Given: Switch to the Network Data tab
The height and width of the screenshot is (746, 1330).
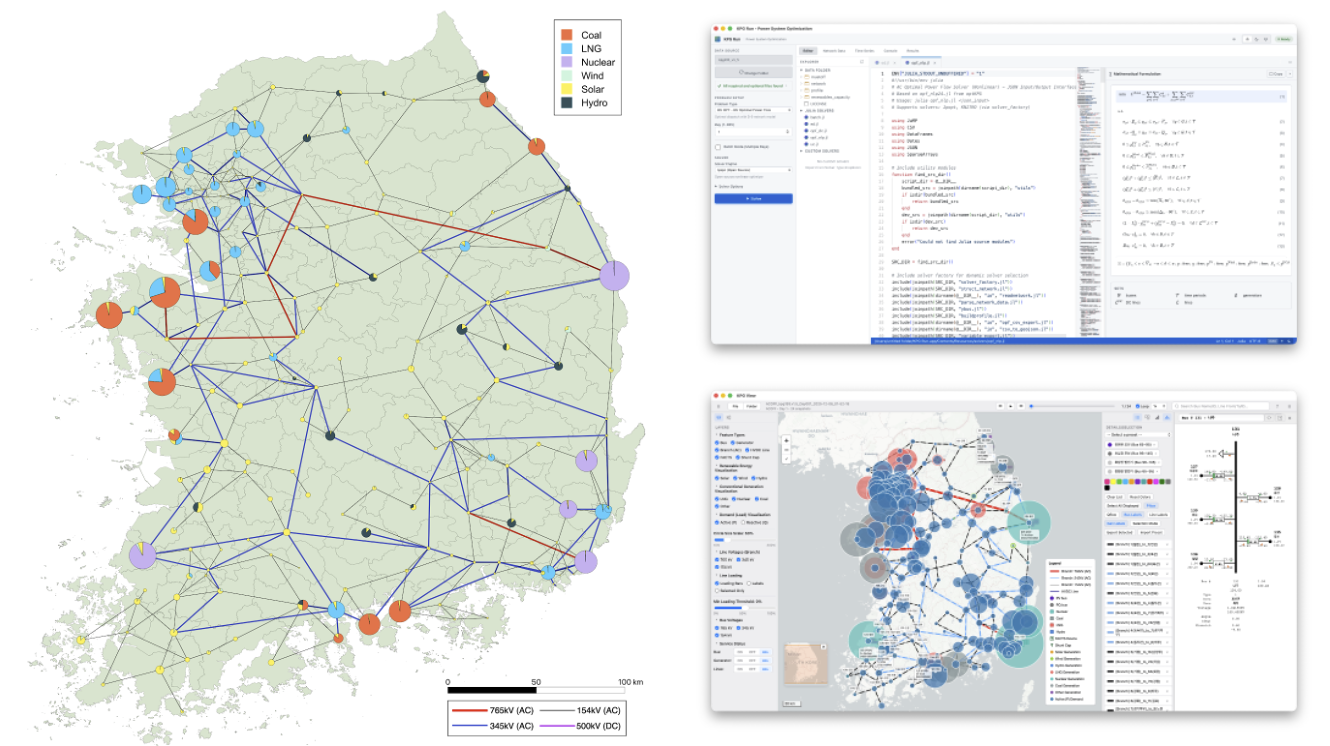Looking at the screenshot, I should pyautogui.click(x=835, y=49).
